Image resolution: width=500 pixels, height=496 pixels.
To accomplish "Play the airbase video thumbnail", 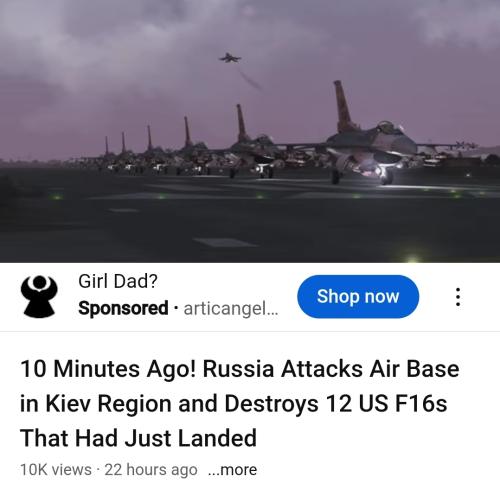I will point(250,131).
